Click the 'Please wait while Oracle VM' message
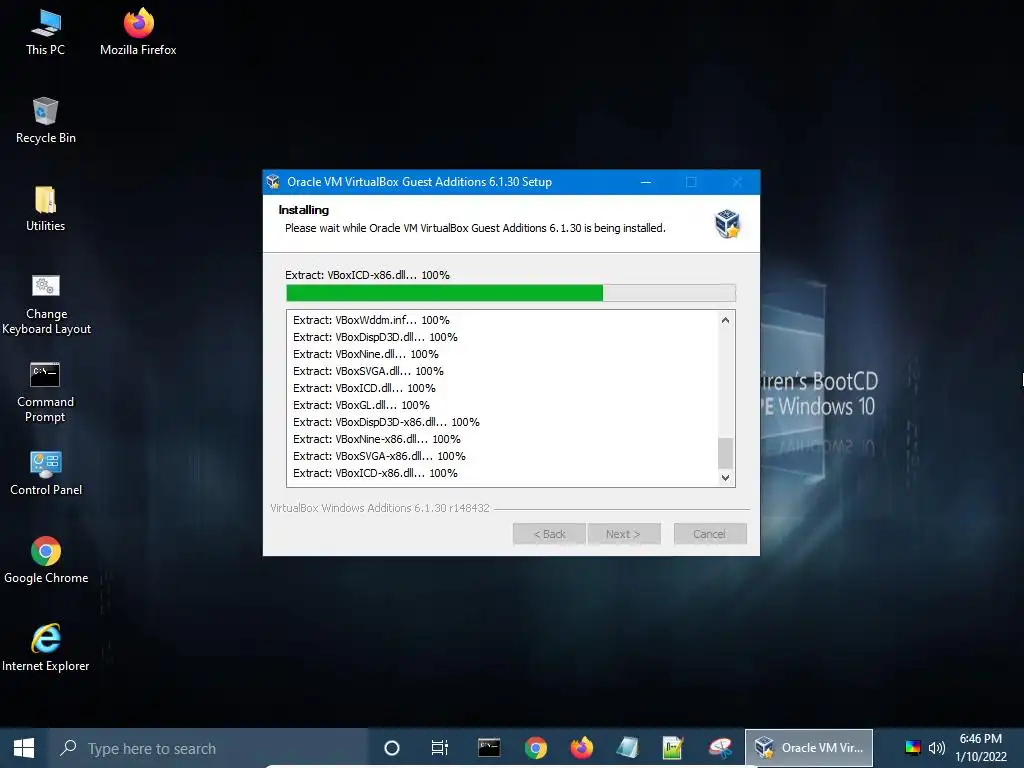Image resolution: width=1024 pixels, height=768 pixels. point(475,228)
